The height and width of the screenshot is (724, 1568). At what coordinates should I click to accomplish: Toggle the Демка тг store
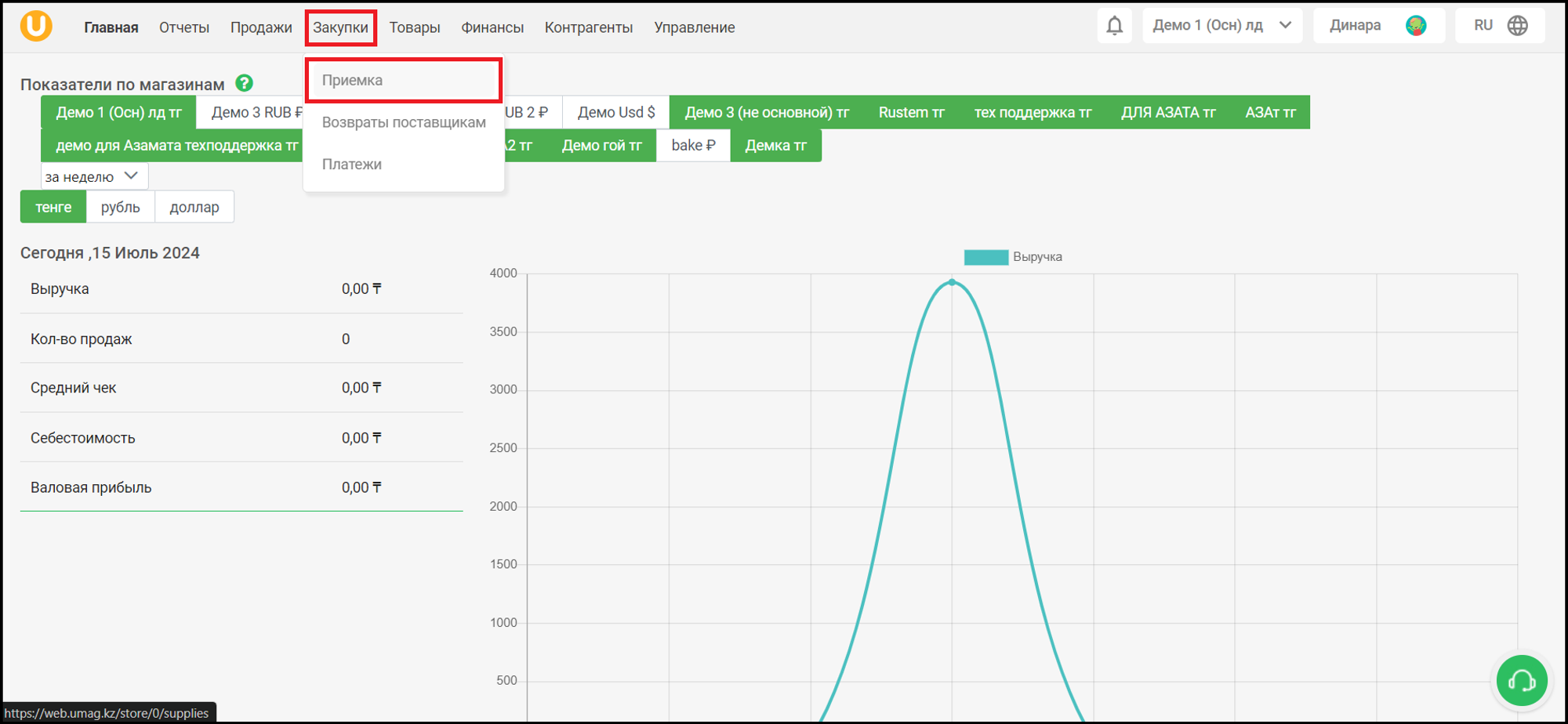775,146
